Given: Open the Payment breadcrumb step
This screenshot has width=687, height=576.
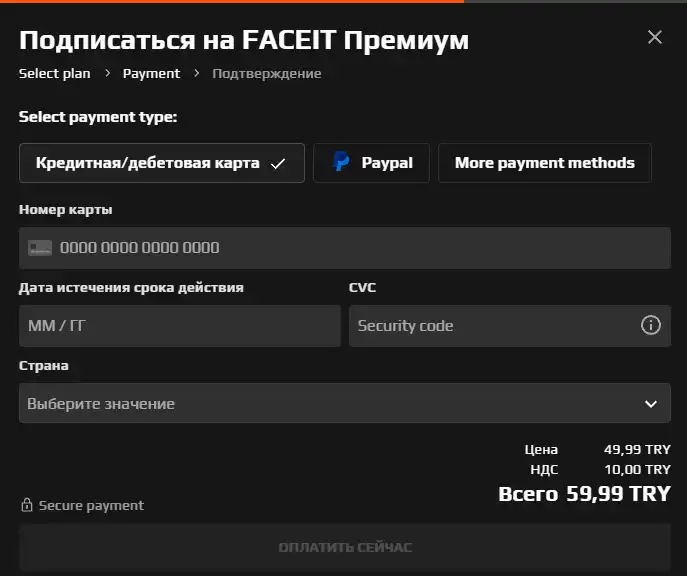Looking at the screenshot, I should click(x=151, y=73).
